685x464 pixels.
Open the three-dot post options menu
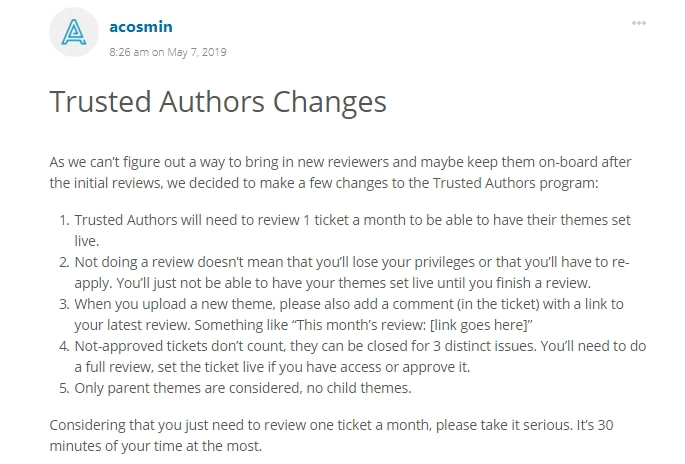(x=639, y=23)
